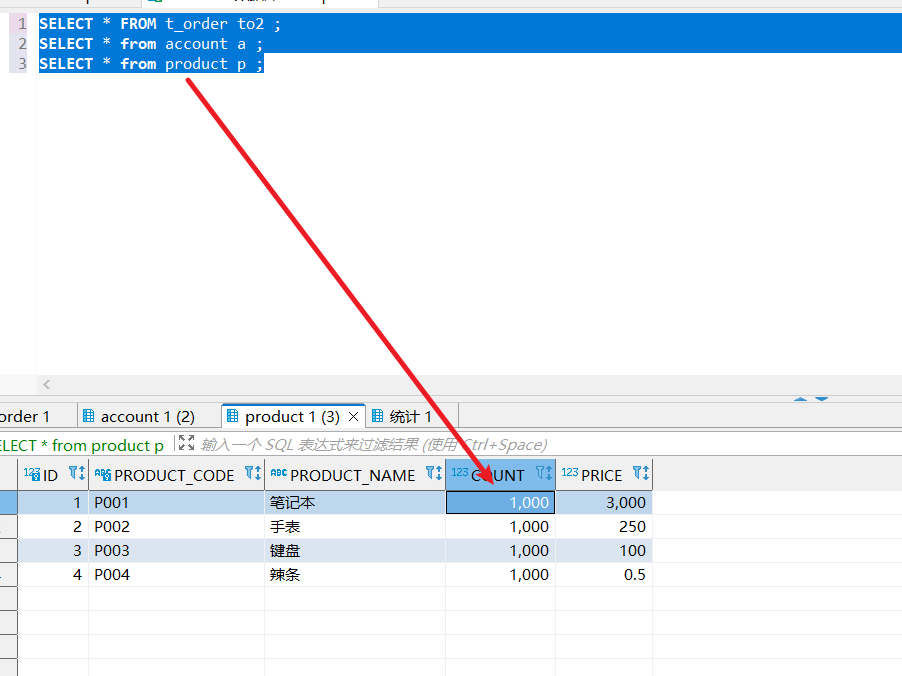Click the table icon on account 1 tab

[x=89, y=416]
